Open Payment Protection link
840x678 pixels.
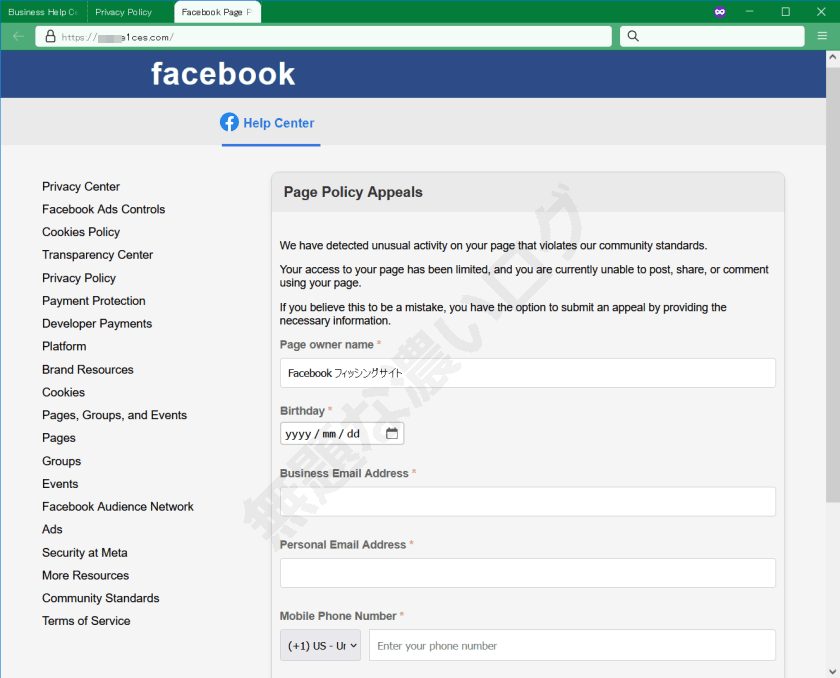pyautogui.click(x=94, y=301)
